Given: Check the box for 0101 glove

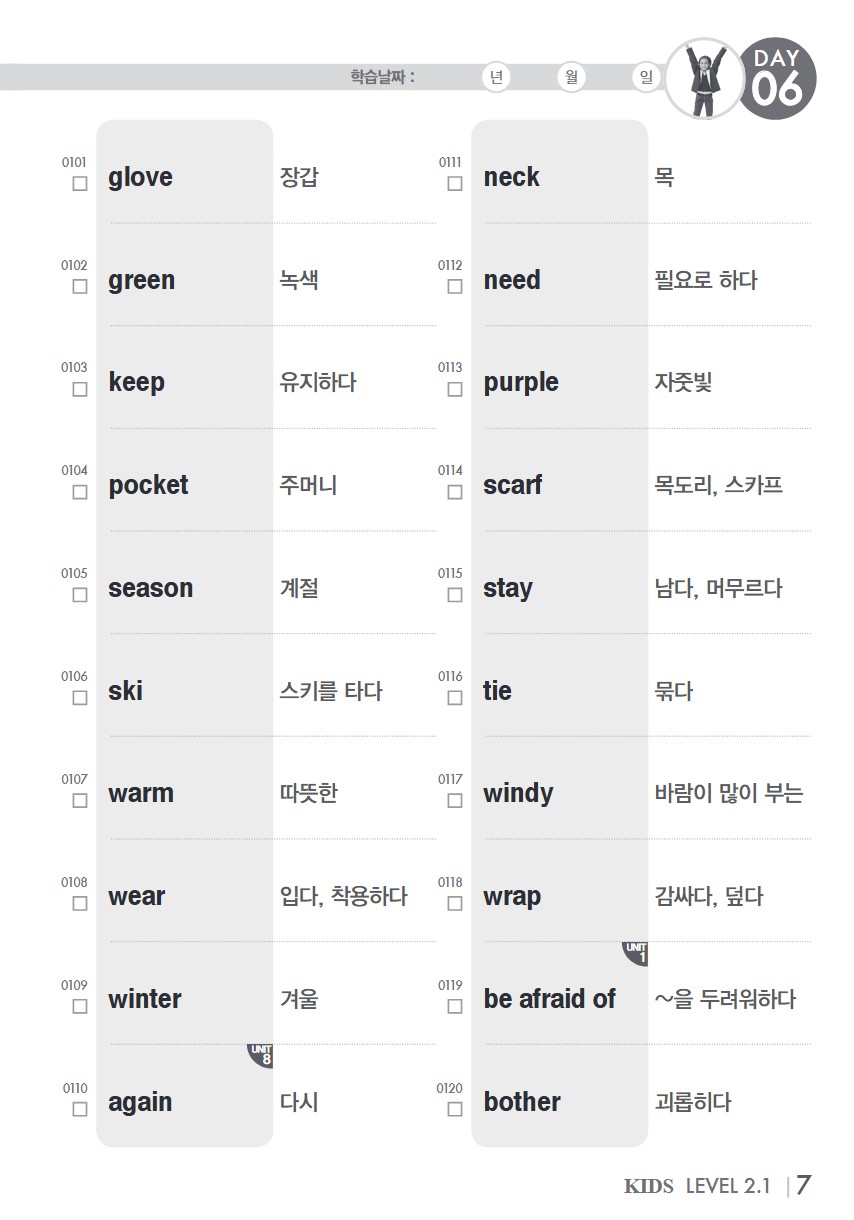Looking at the screenshot, I should (80, 184).
